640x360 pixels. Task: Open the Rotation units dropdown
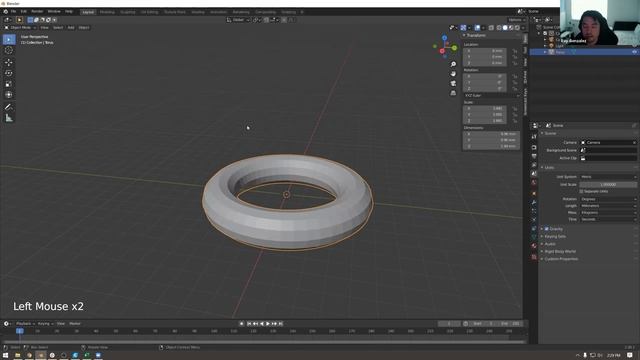coord(608,199)
